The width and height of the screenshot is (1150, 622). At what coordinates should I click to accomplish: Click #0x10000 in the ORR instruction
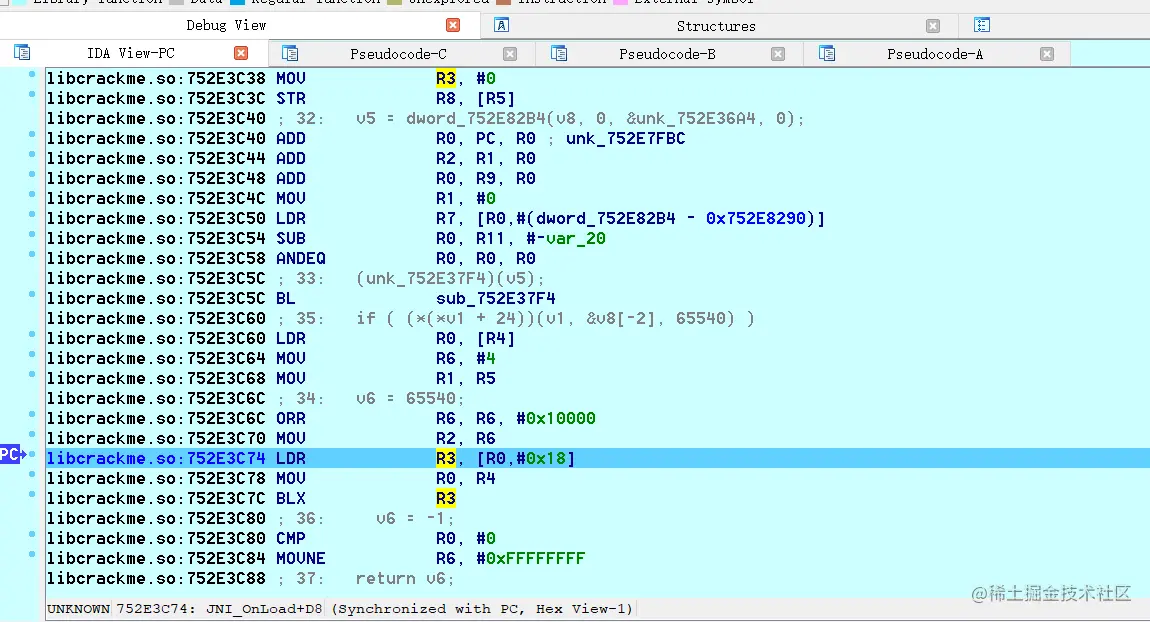tap(555, 419)
